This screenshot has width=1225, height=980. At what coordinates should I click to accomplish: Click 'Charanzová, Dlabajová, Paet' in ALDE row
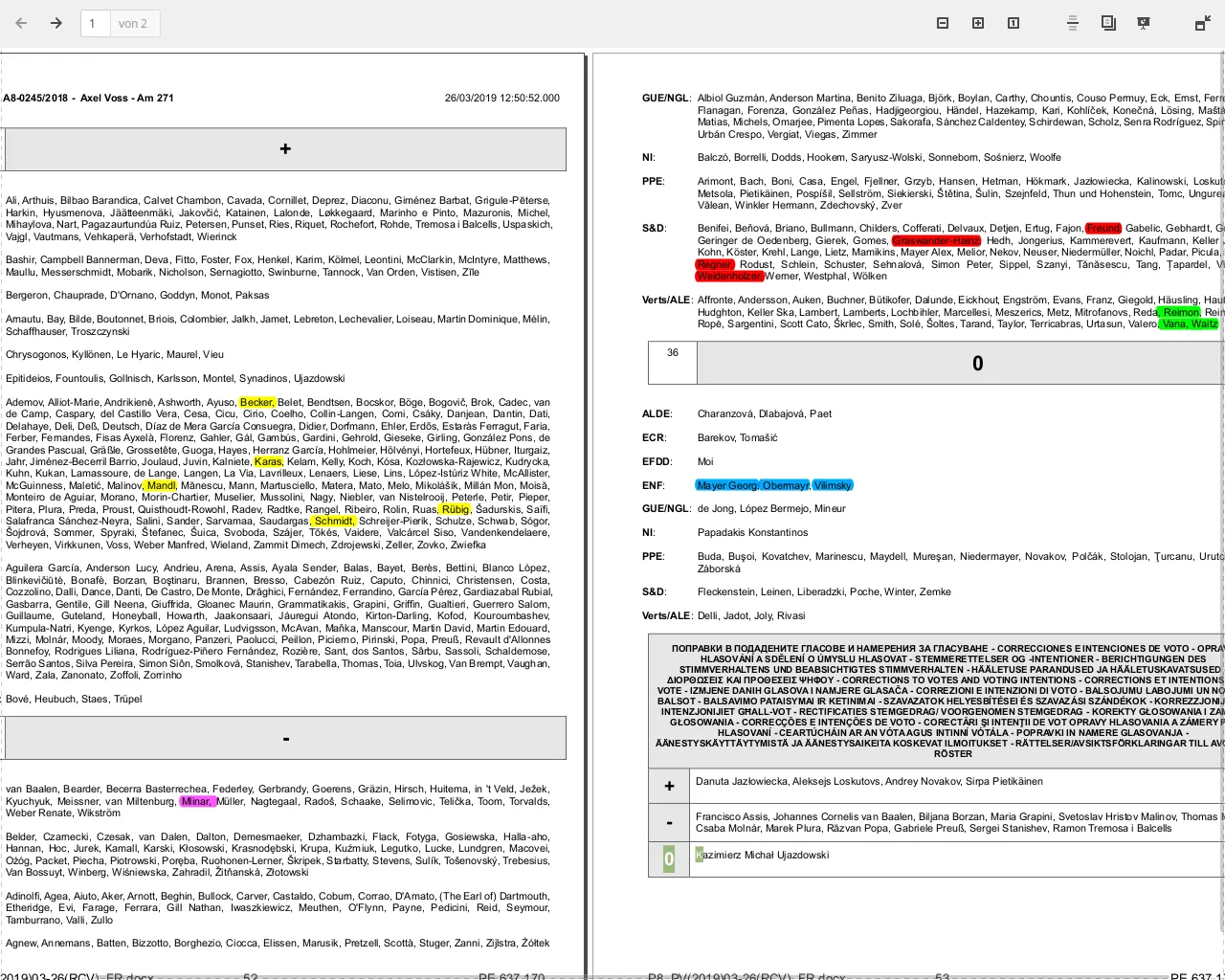click(x=765, y=414)
